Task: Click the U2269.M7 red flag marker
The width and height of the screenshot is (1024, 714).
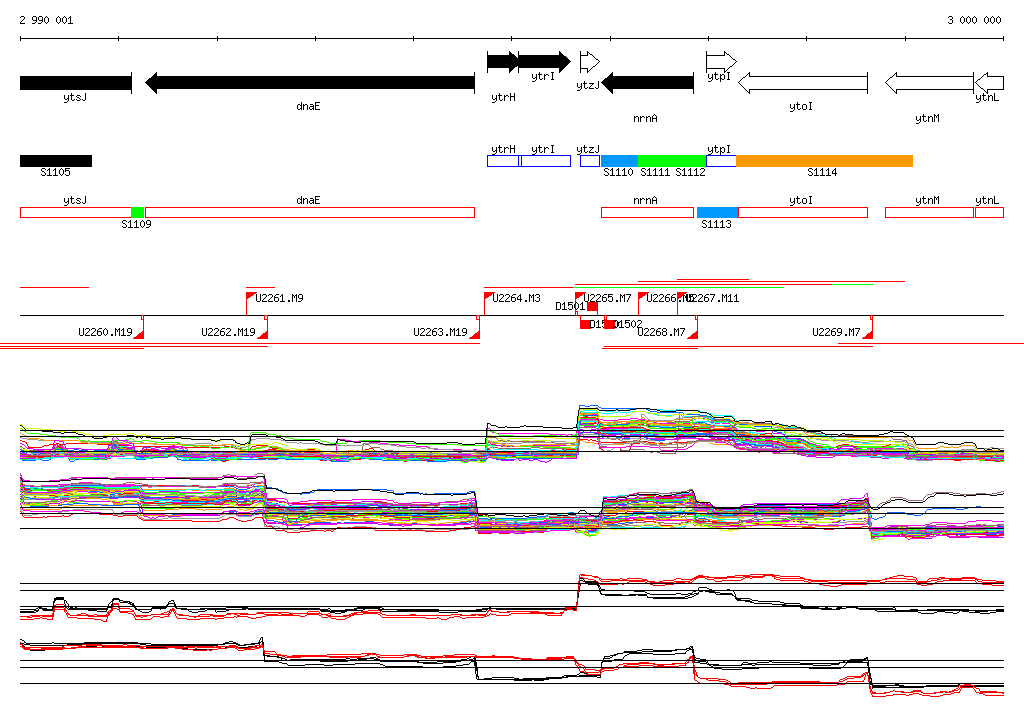Action: coord(868,334)
